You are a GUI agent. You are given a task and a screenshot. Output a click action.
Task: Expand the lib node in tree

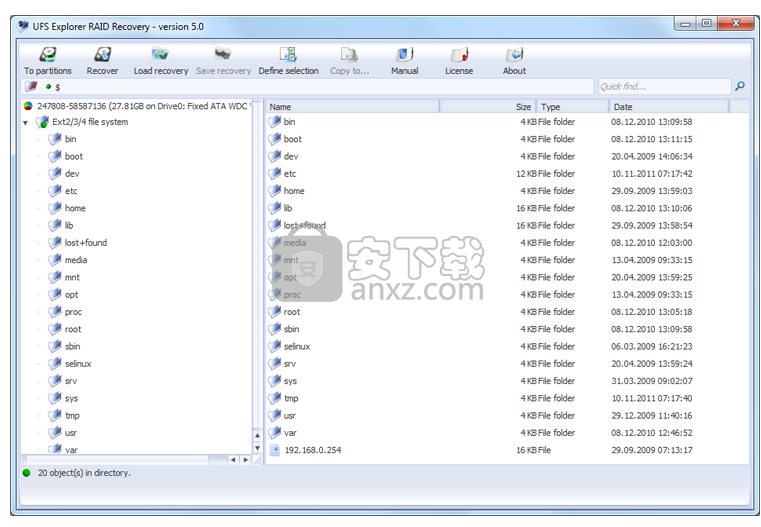coord(38,226)
